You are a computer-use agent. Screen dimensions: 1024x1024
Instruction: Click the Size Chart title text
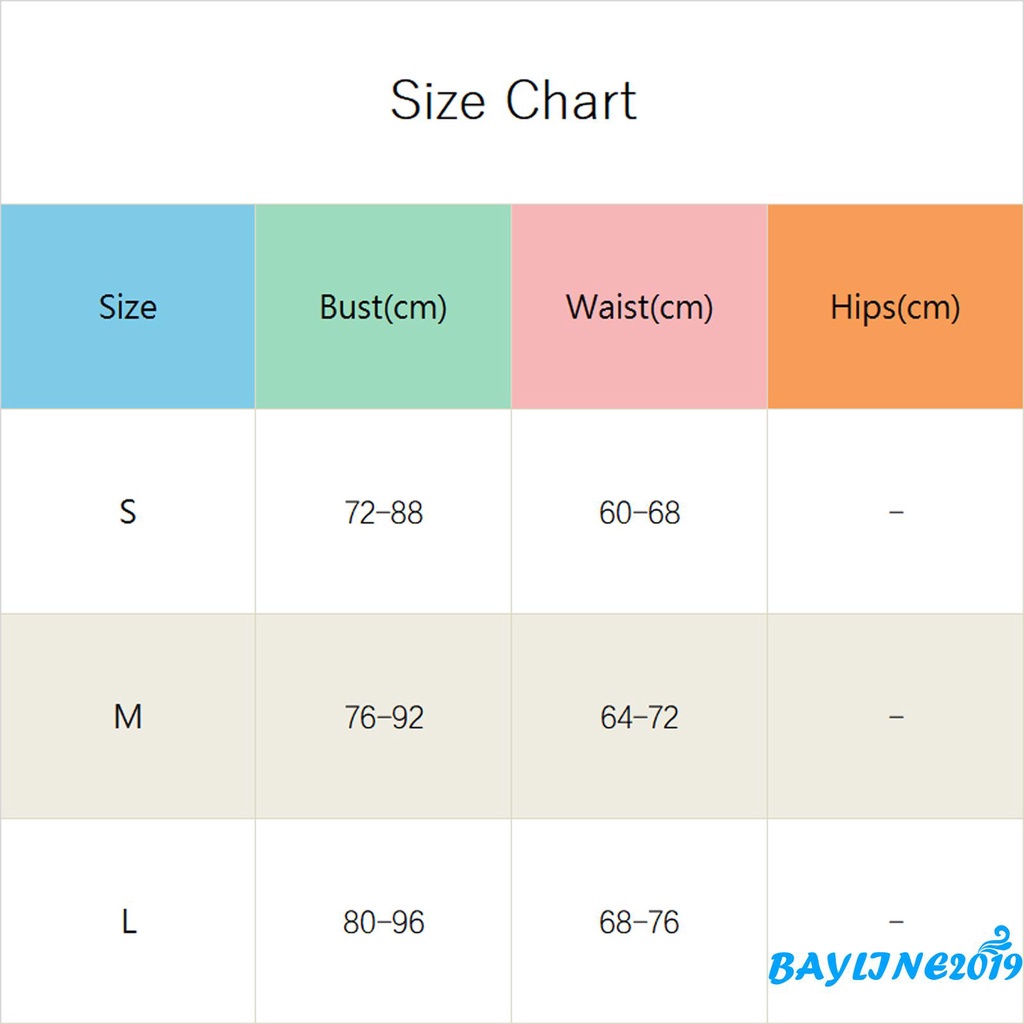(512, 101)
